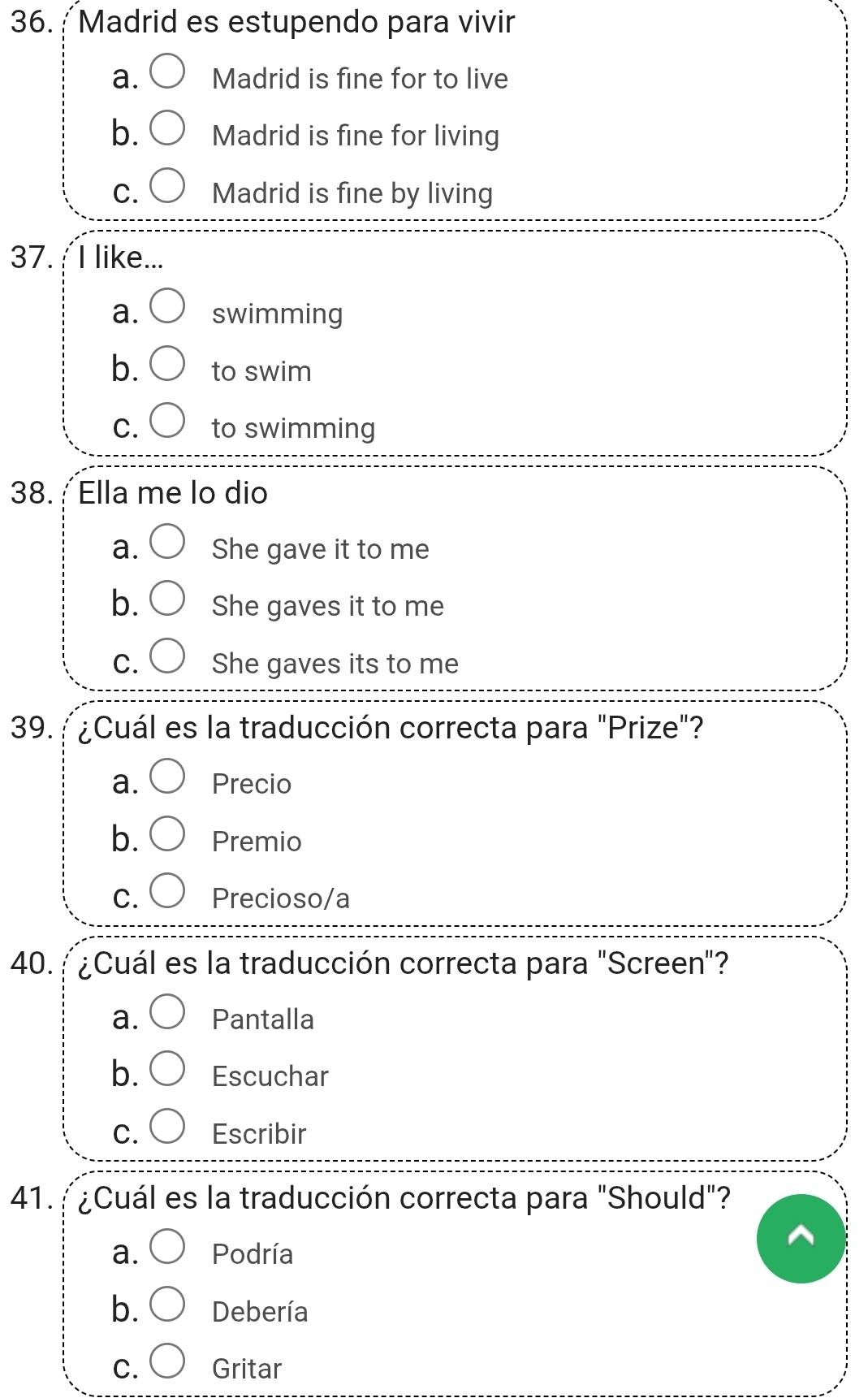
Task: Click the green scroll-to-top button
Action: (x=801, y=1240)
